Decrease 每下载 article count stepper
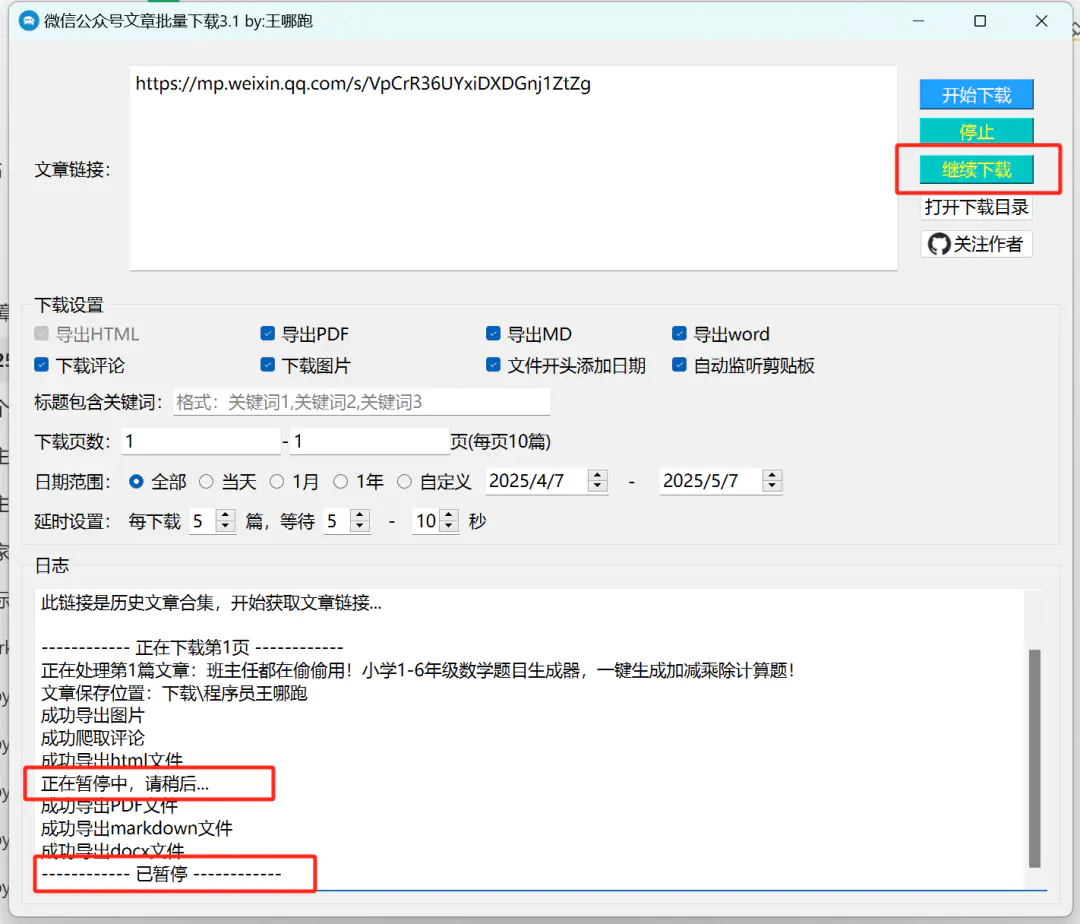Screen dimensions: 1080x924 pyautogui.click(x=225, y=527)
